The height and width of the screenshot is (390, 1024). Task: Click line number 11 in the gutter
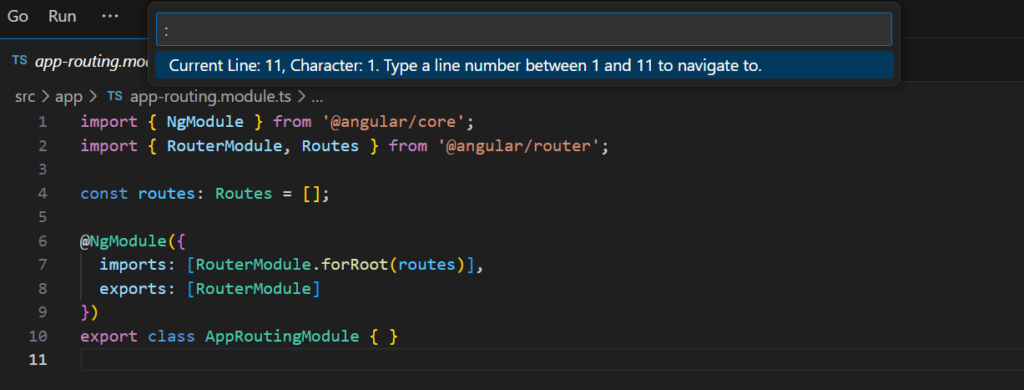pos(39,360)
